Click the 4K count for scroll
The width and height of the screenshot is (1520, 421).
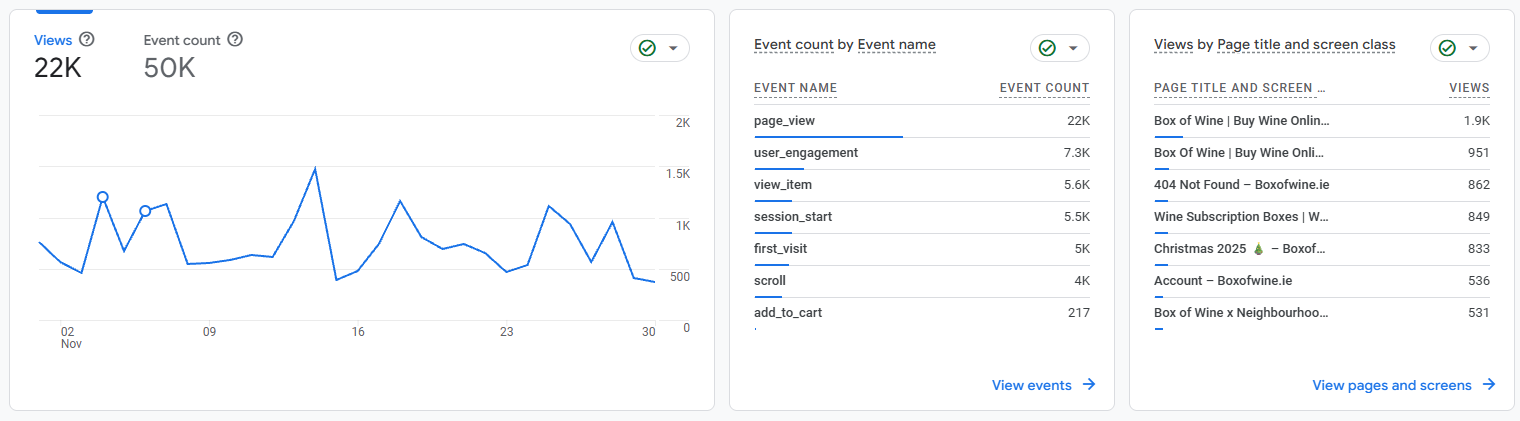click(1082, 280)
